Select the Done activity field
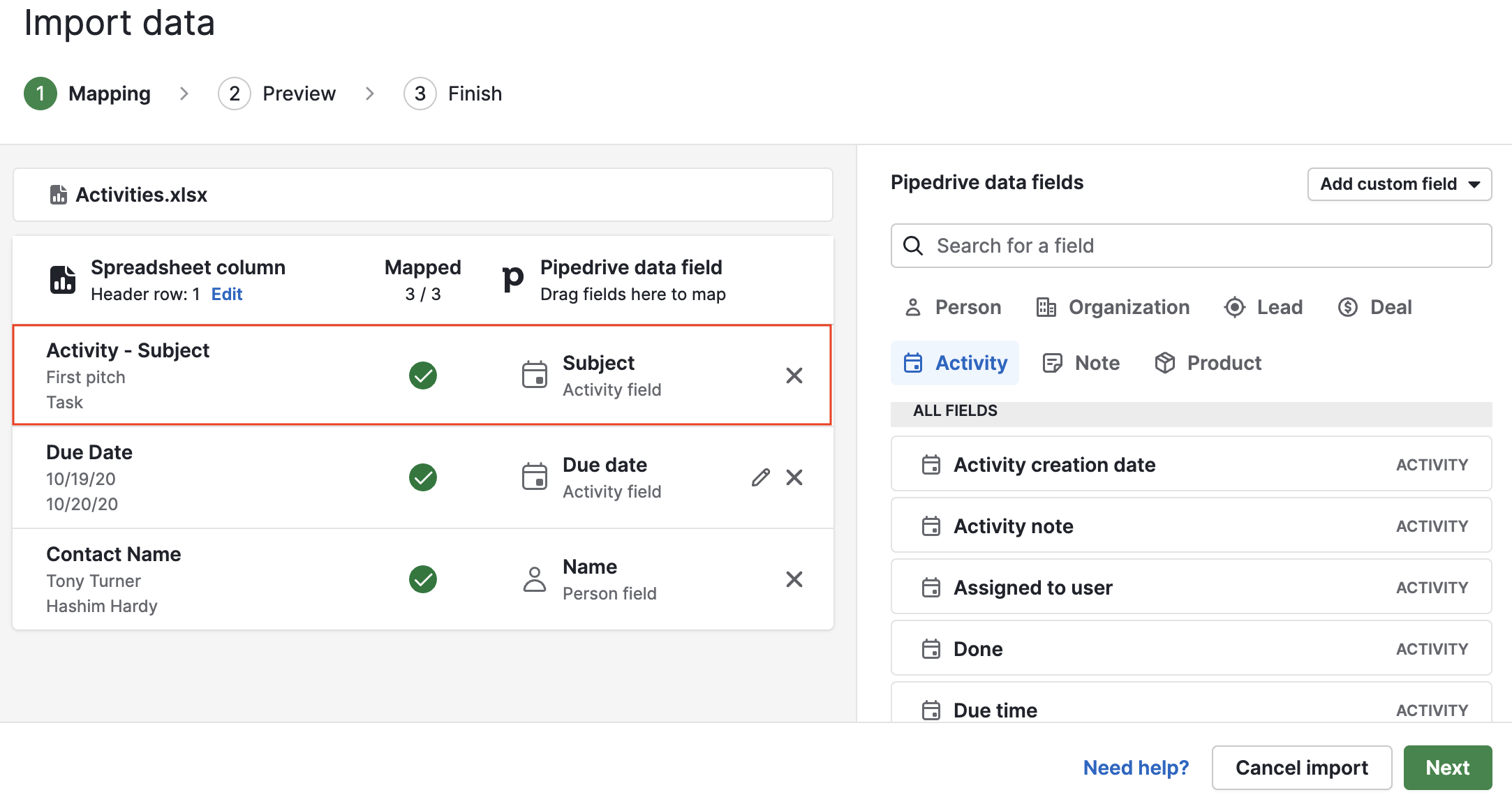 point(1192,648)
